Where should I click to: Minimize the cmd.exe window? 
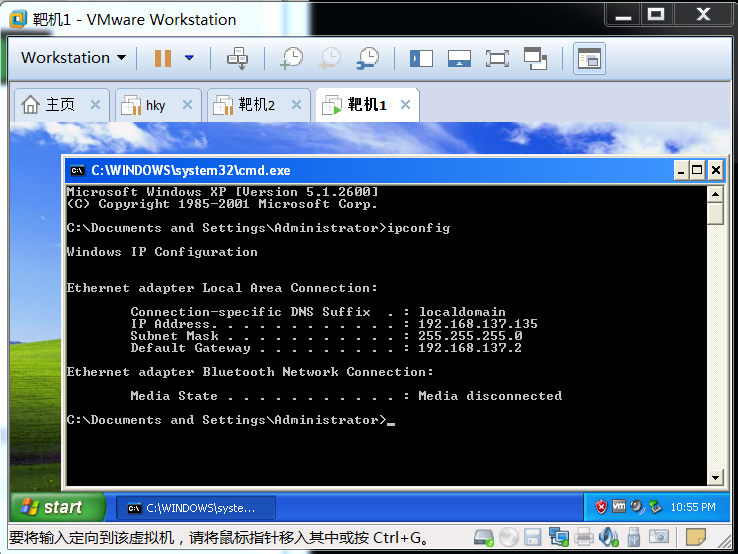[x=681, y=170]
